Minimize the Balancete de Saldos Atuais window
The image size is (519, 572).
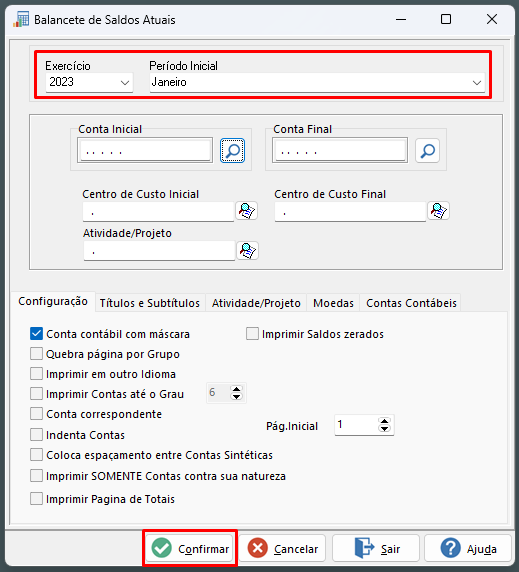click(x=401, y=19)
